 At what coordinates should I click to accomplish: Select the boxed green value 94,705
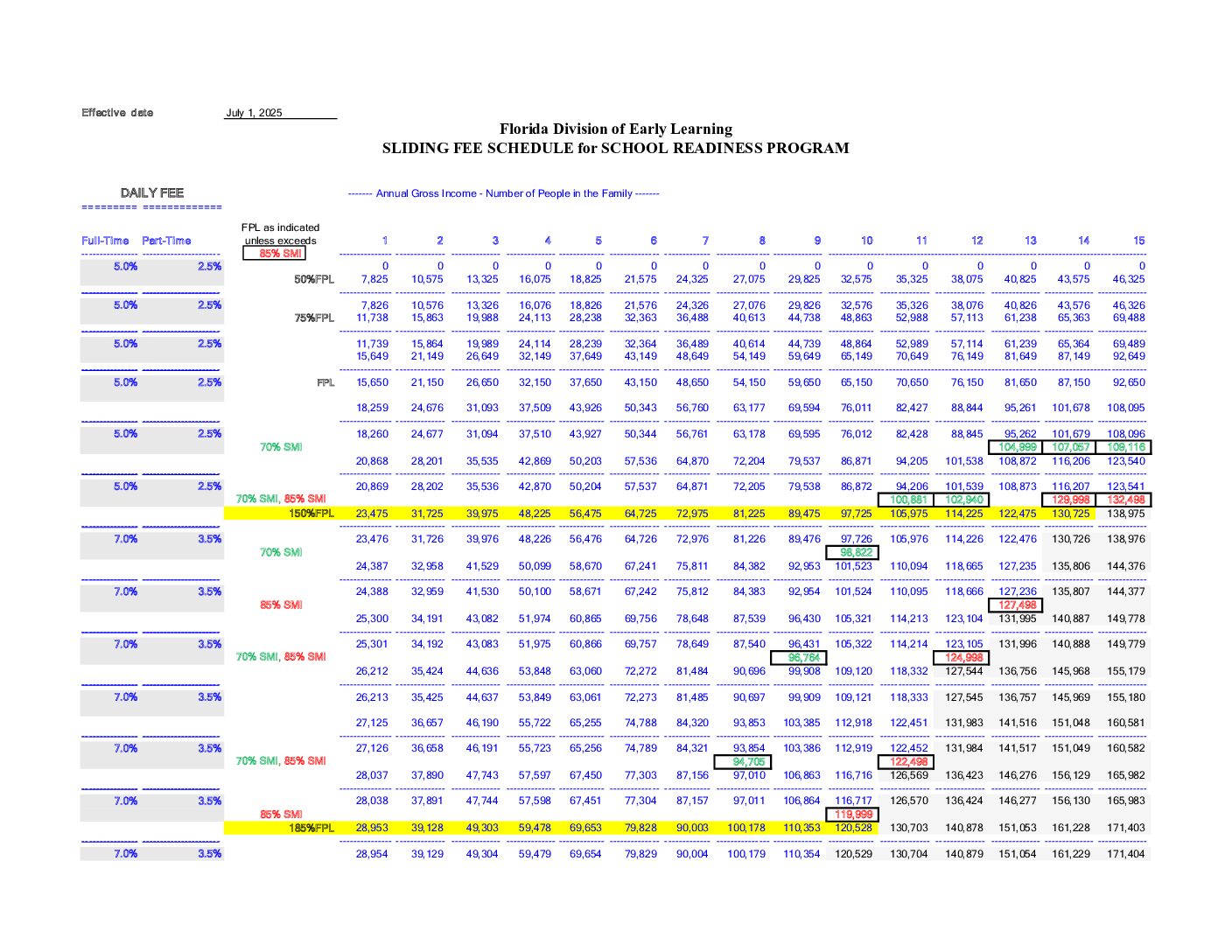744,762
